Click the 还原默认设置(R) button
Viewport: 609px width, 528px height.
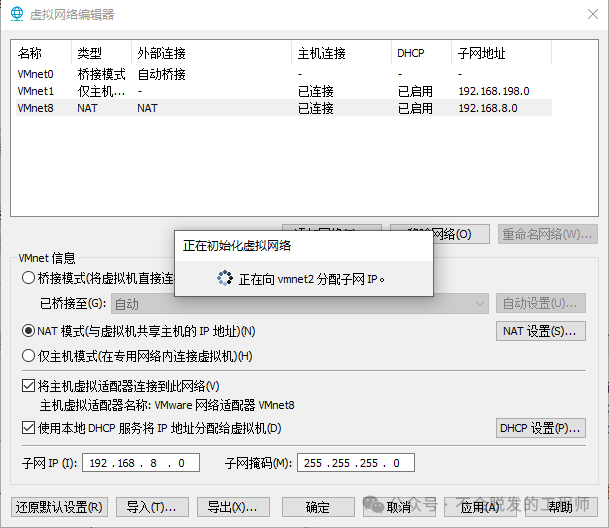(59, 507)
